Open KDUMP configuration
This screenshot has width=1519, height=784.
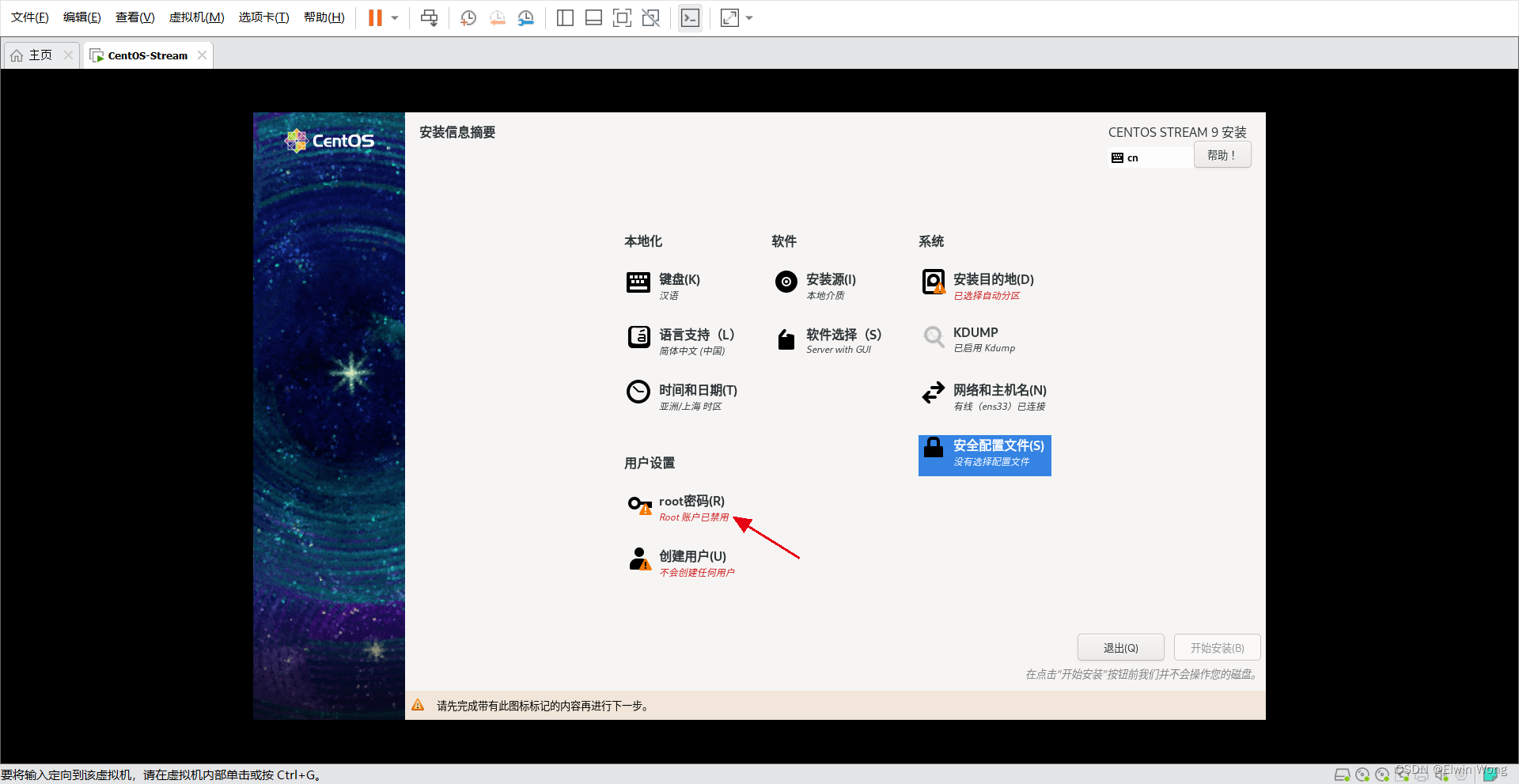pyautogui.click(x=970, y=339)
